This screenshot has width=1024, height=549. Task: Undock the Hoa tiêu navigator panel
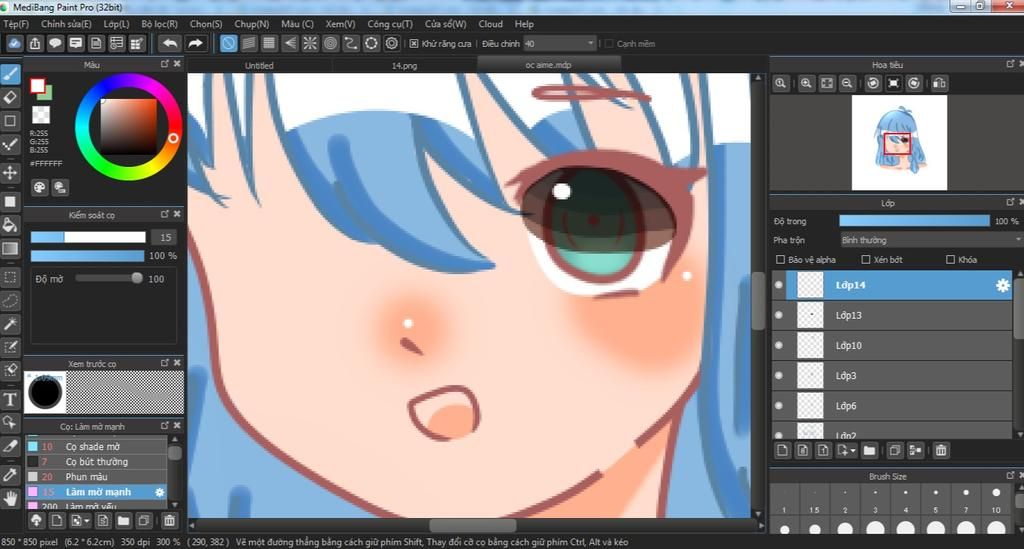click(x=1010, y=64)
